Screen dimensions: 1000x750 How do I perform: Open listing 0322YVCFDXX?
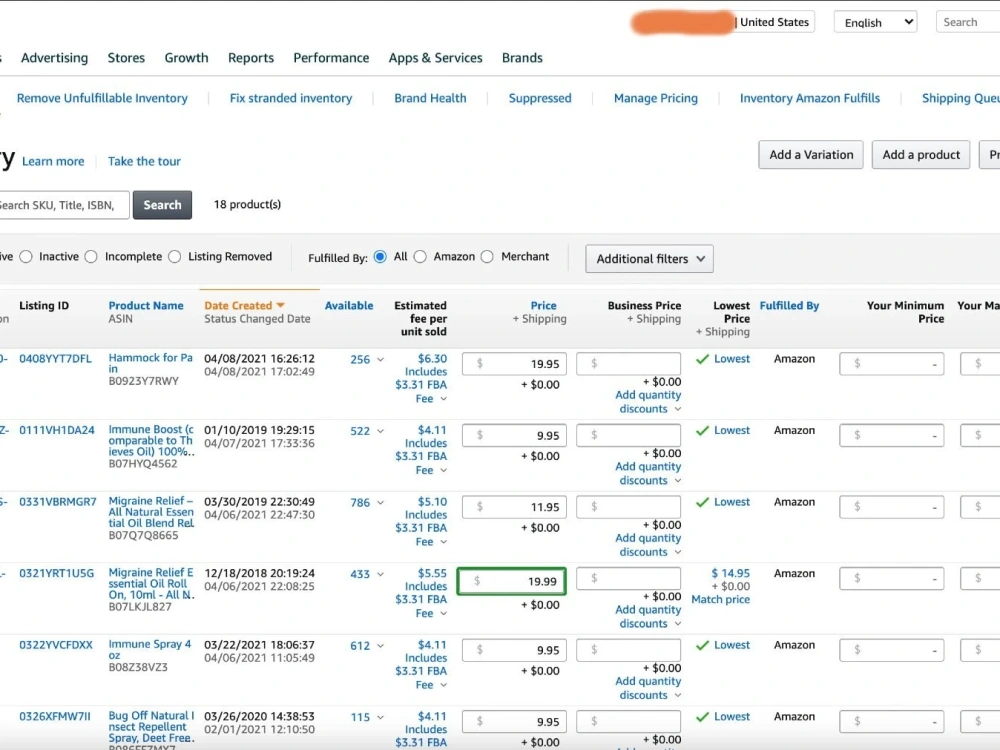pos(55,645)
